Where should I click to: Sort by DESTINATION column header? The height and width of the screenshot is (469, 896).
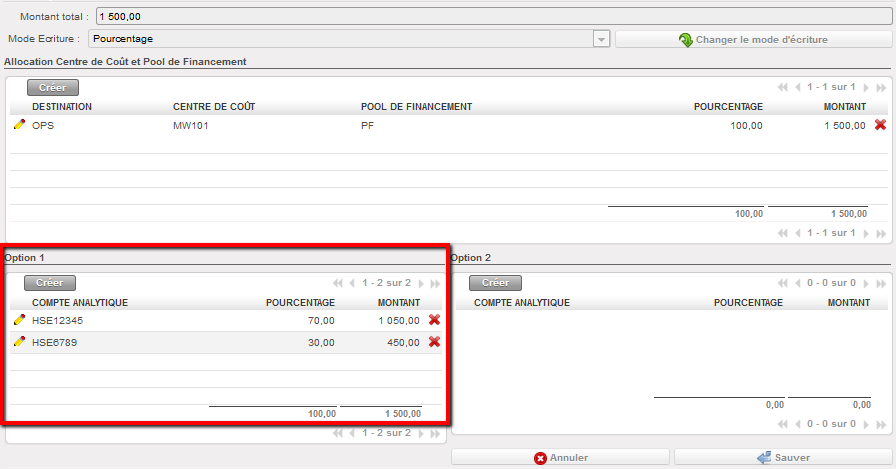coord(62,107)
